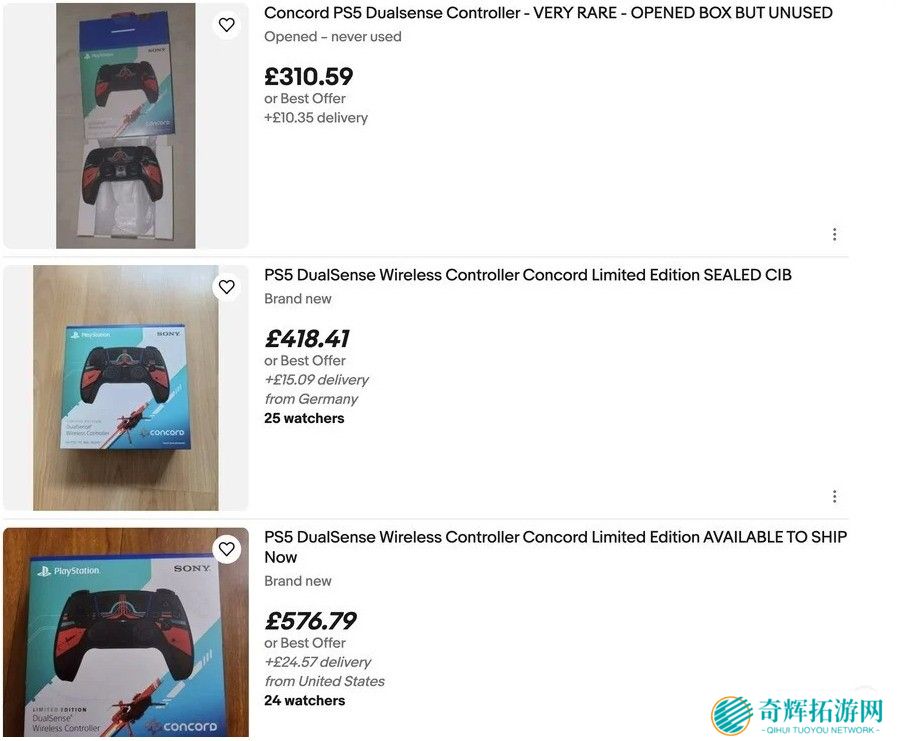
Task: Toggle watchlist heart on £418.41 listing
Action: tap(227, 287)
